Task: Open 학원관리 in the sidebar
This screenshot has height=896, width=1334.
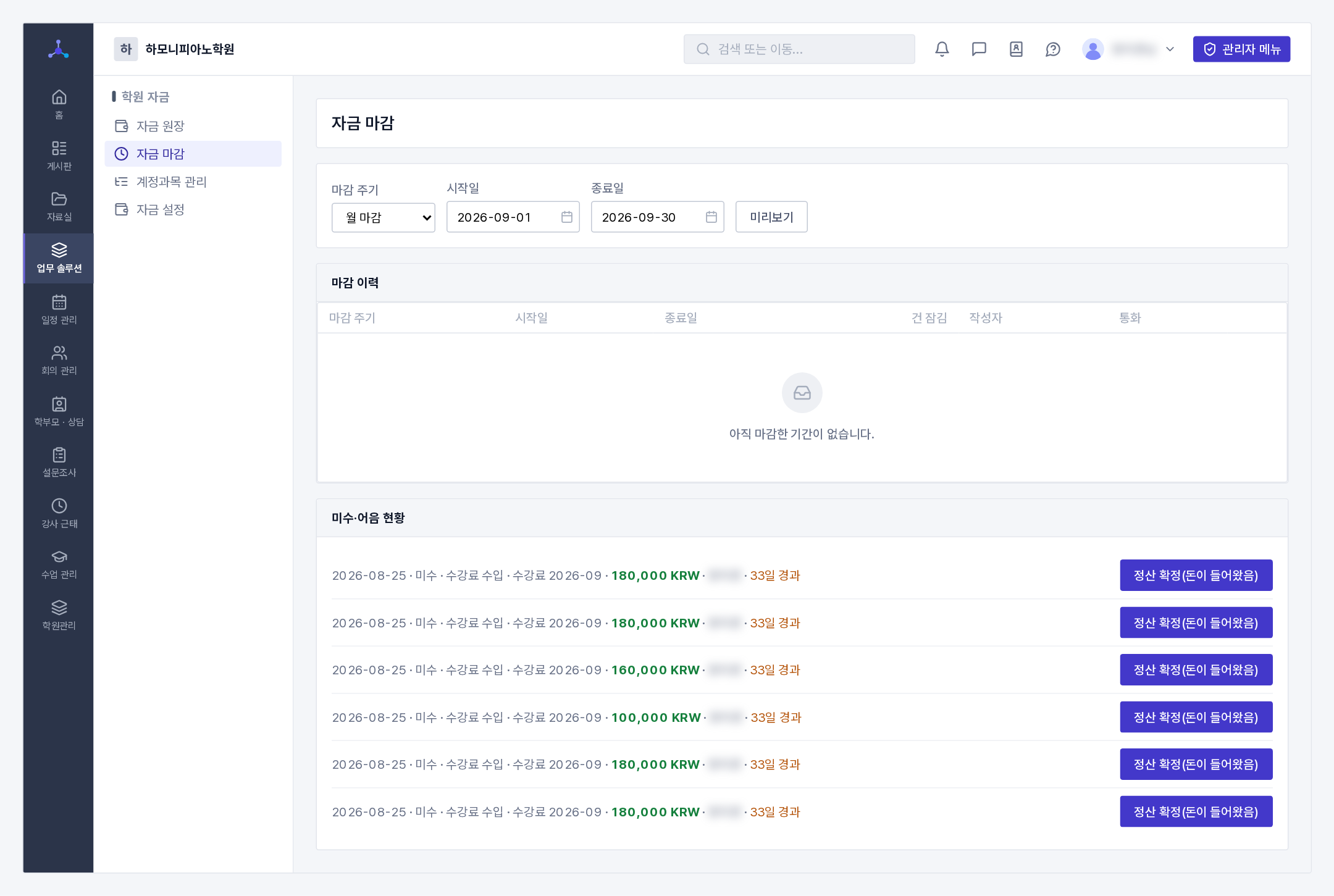Action: pyautogui.click(x=59, y=615)
